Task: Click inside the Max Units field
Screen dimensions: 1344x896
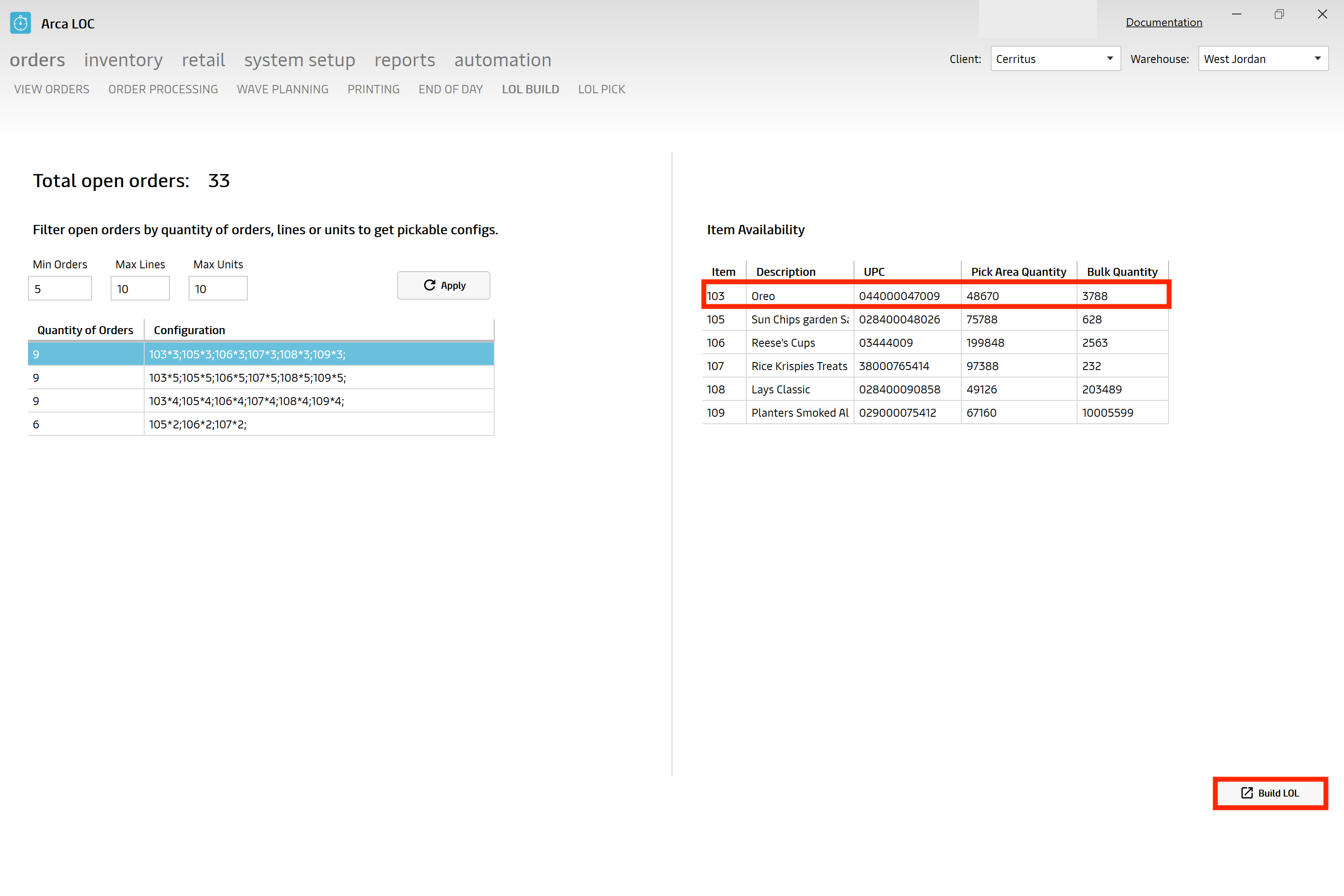Action: (218, 288)
